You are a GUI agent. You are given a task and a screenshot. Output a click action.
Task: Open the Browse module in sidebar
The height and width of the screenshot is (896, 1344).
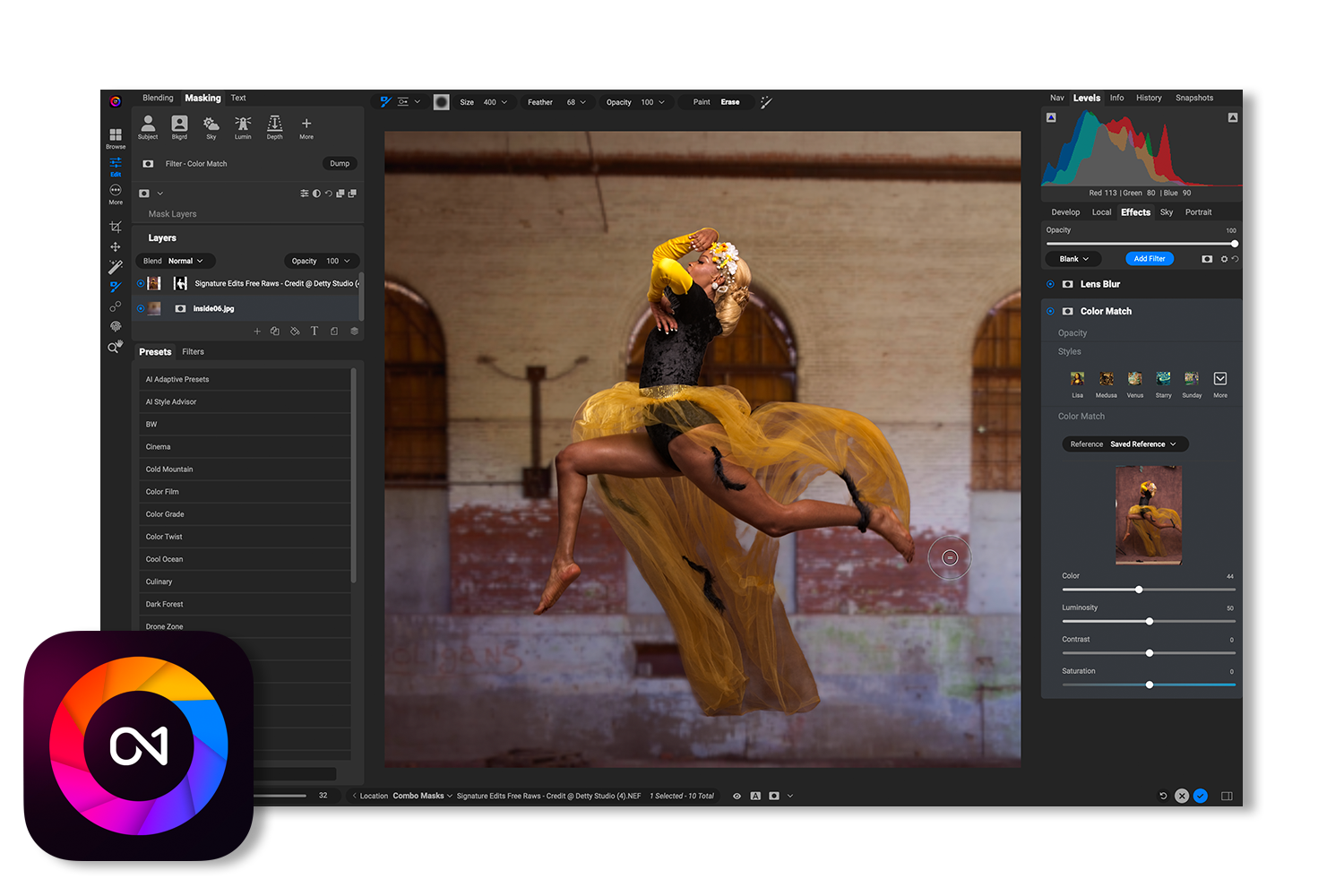coord(116,137)
